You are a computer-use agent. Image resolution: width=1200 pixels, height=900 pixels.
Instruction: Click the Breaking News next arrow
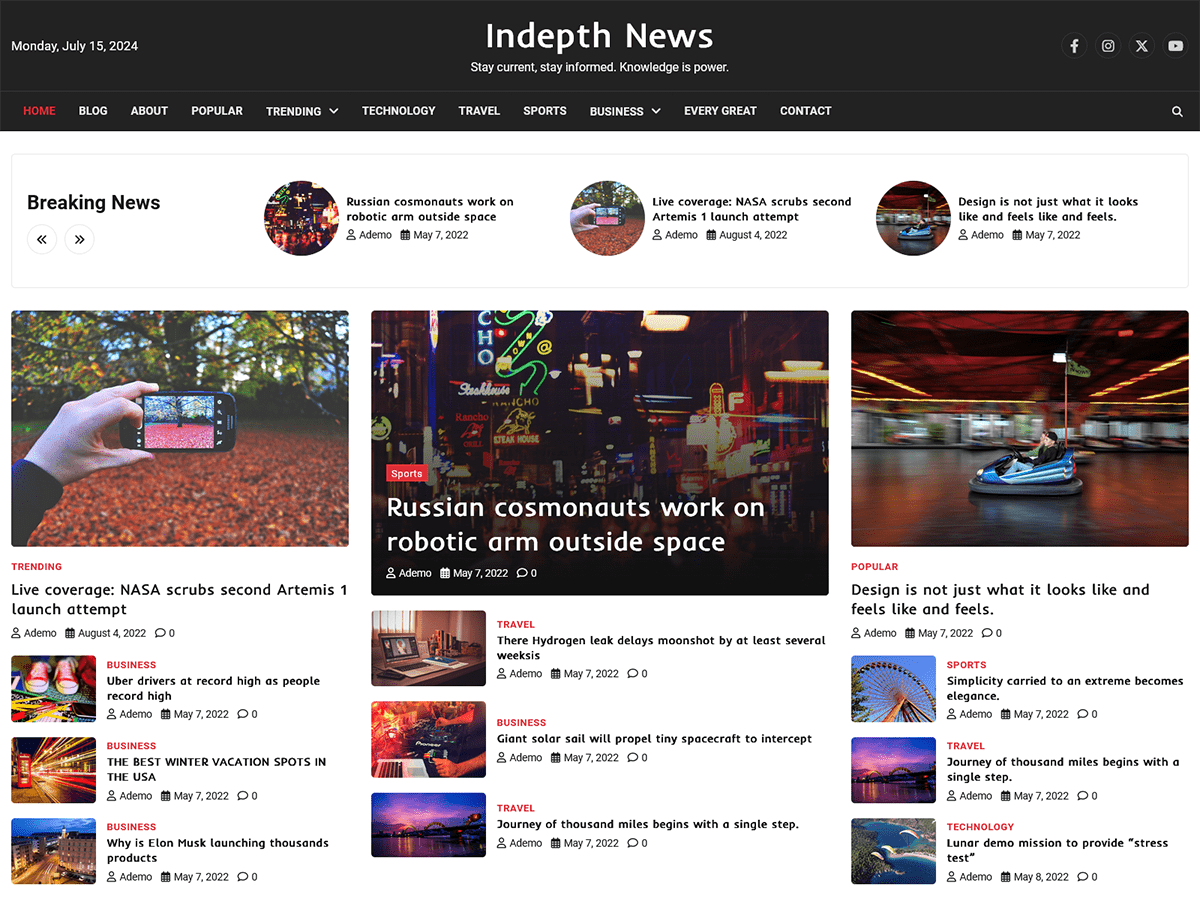point(79,239)
